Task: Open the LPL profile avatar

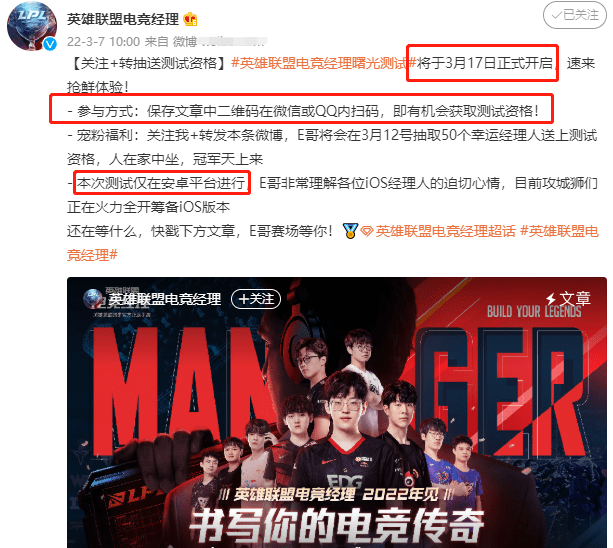Action: click(32, 27)
